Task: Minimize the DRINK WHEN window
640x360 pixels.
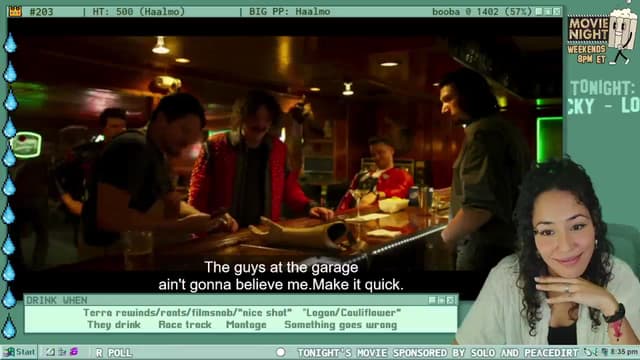Action: click(x=432, y=300)
